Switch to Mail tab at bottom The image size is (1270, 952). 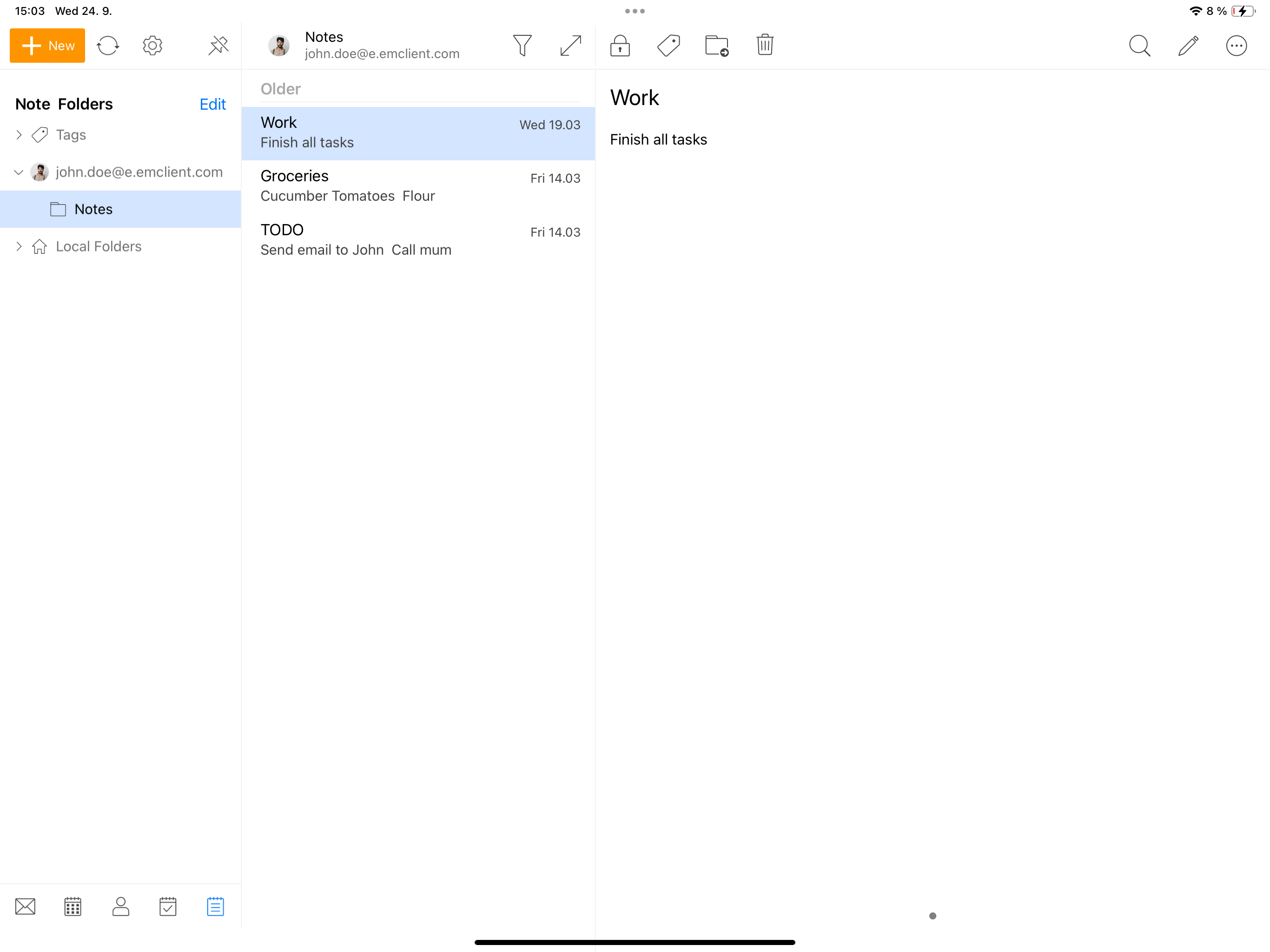click(25, 906)
